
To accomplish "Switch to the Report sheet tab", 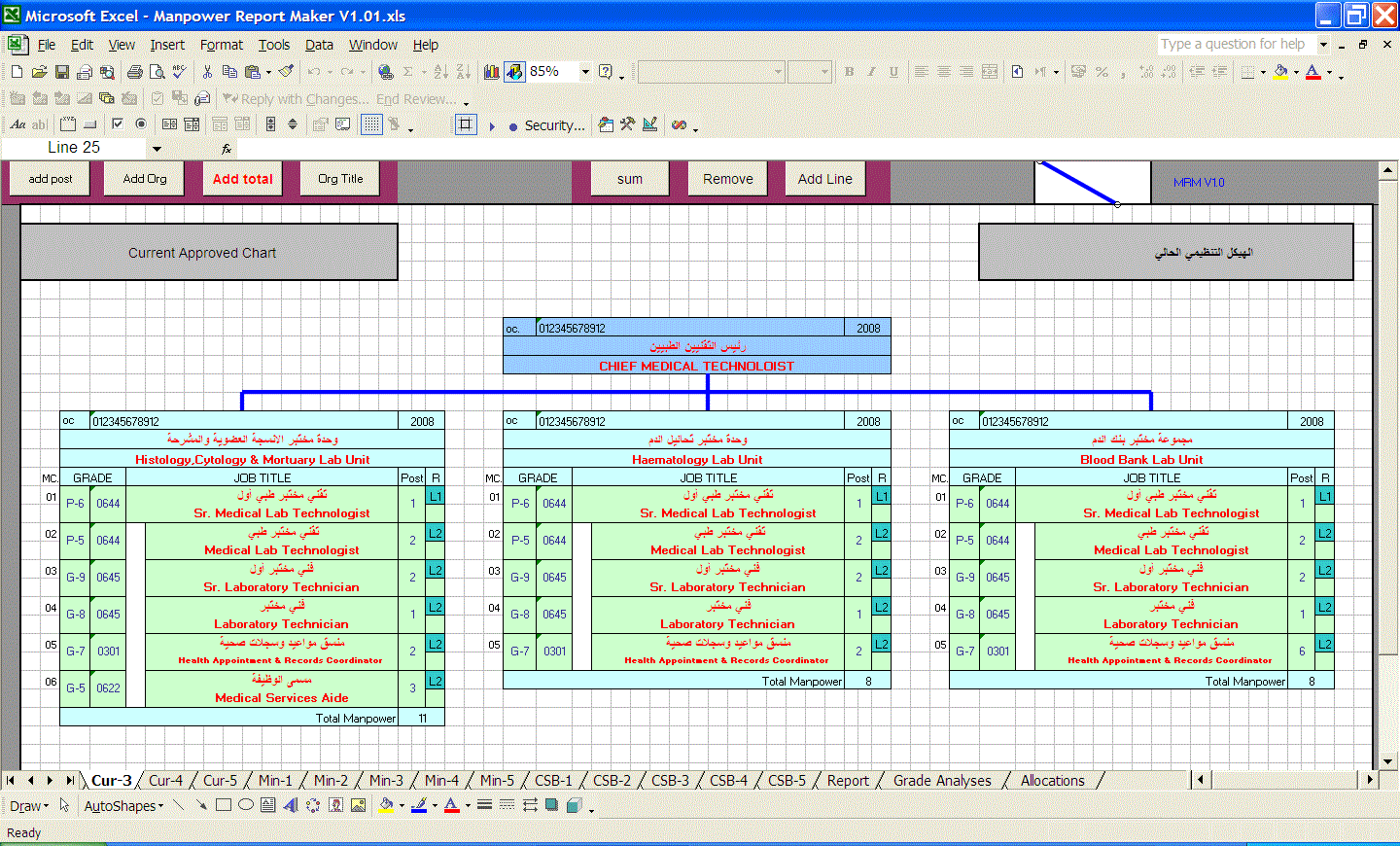I will tap(848, 780).
